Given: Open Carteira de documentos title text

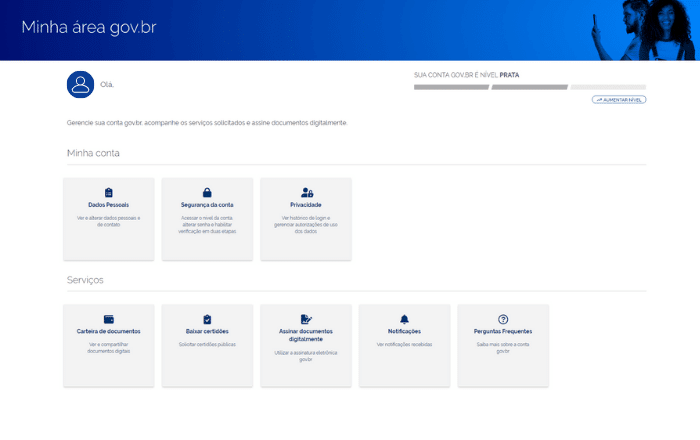Looking at the screenshot, I should point(108,331).
